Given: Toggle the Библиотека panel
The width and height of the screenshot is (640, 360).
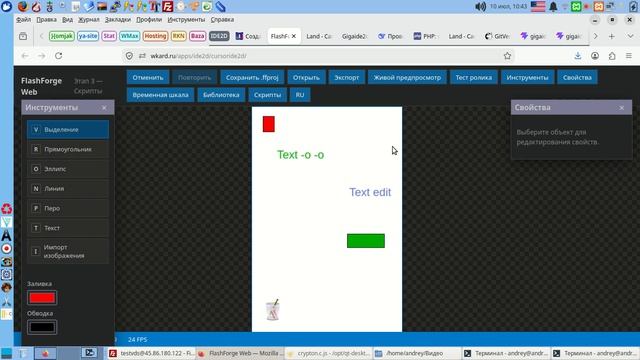Looking at the screenshot, I should (221, 95).
